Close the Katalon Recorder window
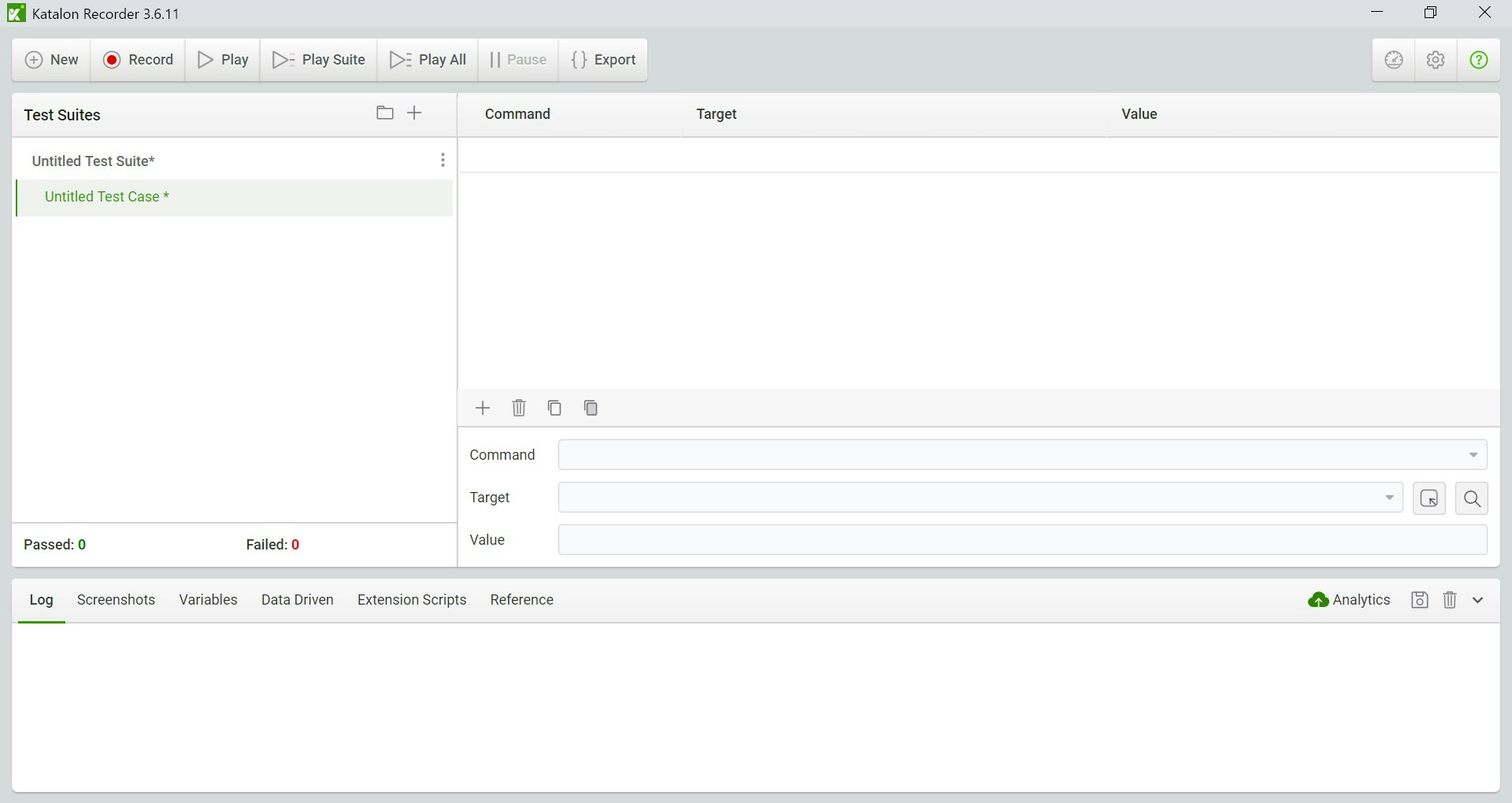 pyautogui.click(x=1484, y=13)
